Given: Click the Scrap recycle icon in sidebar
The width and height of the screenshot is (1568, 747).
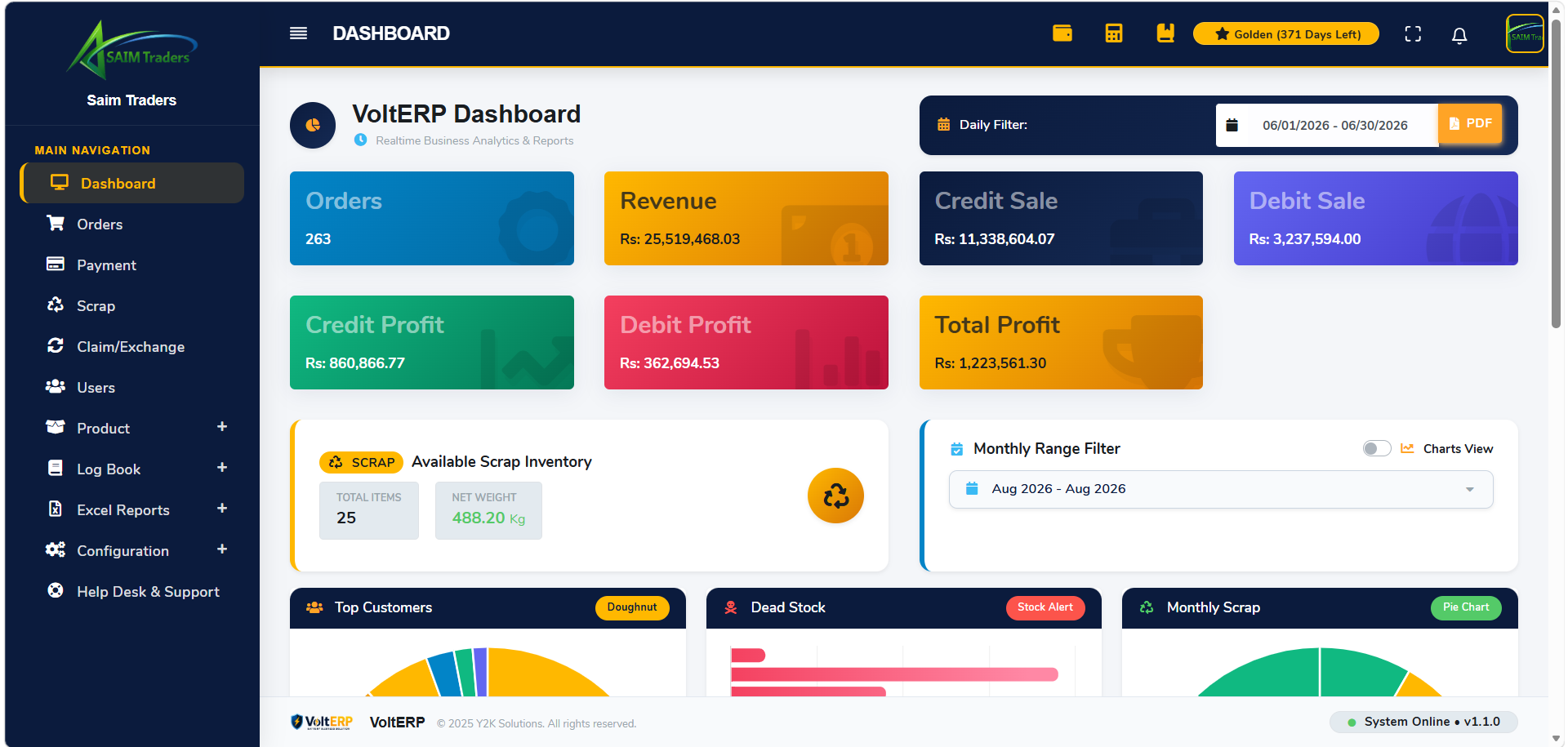Looking at the screenshot, I should pos(56,305).
